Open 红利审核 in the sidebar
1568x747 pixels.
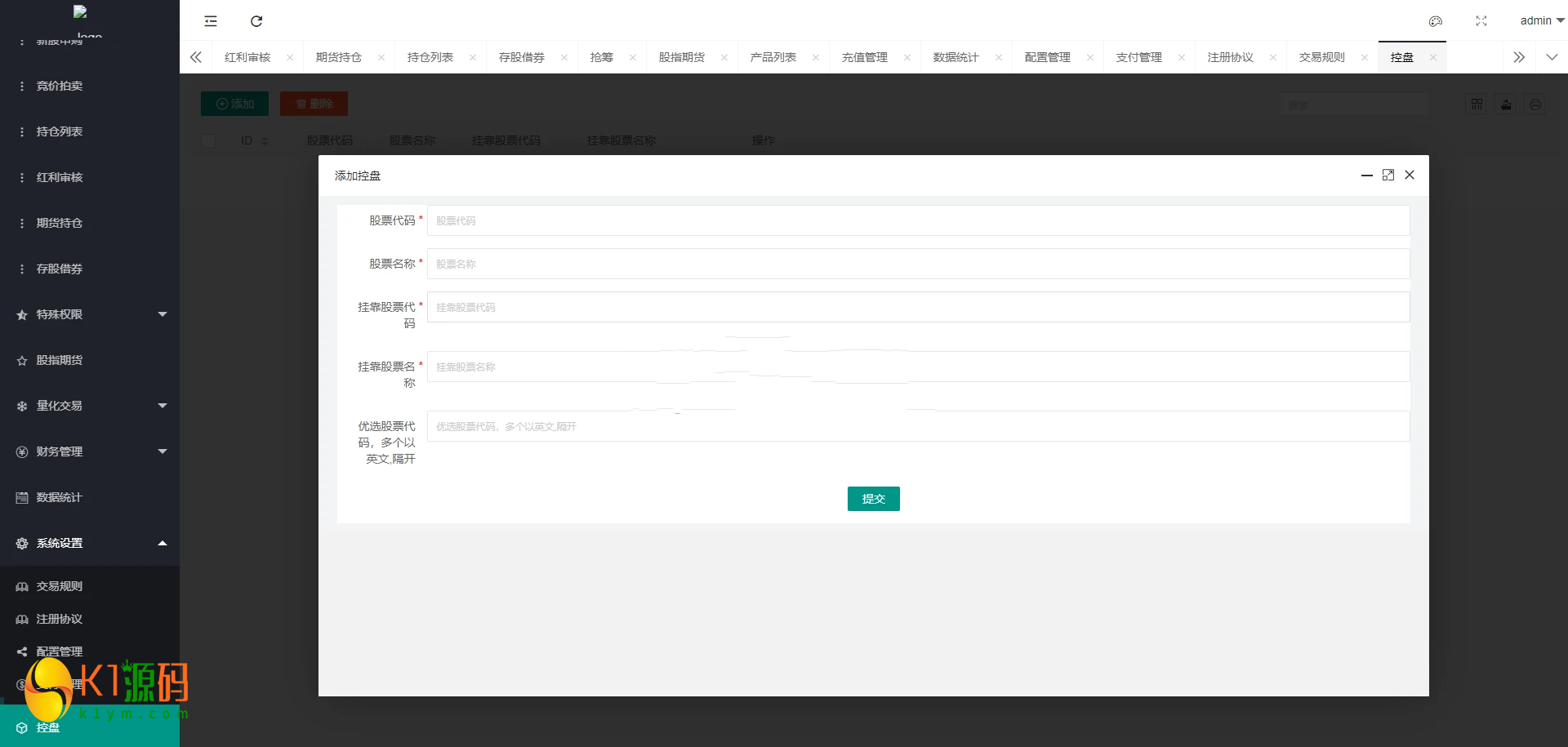tap(90, 177)
